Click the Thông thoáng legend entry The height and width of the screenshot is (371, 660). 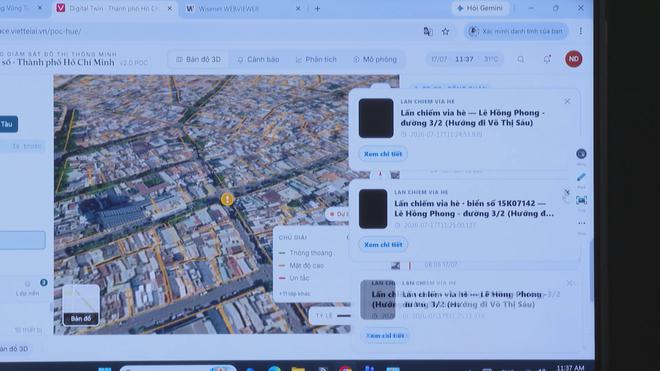point(306,253)
